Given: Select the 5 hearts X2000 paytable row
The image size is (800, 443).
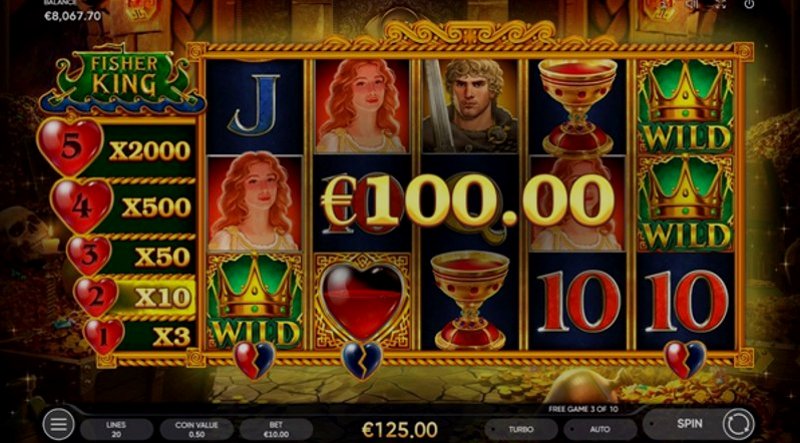Looking at the screenshot, I should click(x=117, y=148).
